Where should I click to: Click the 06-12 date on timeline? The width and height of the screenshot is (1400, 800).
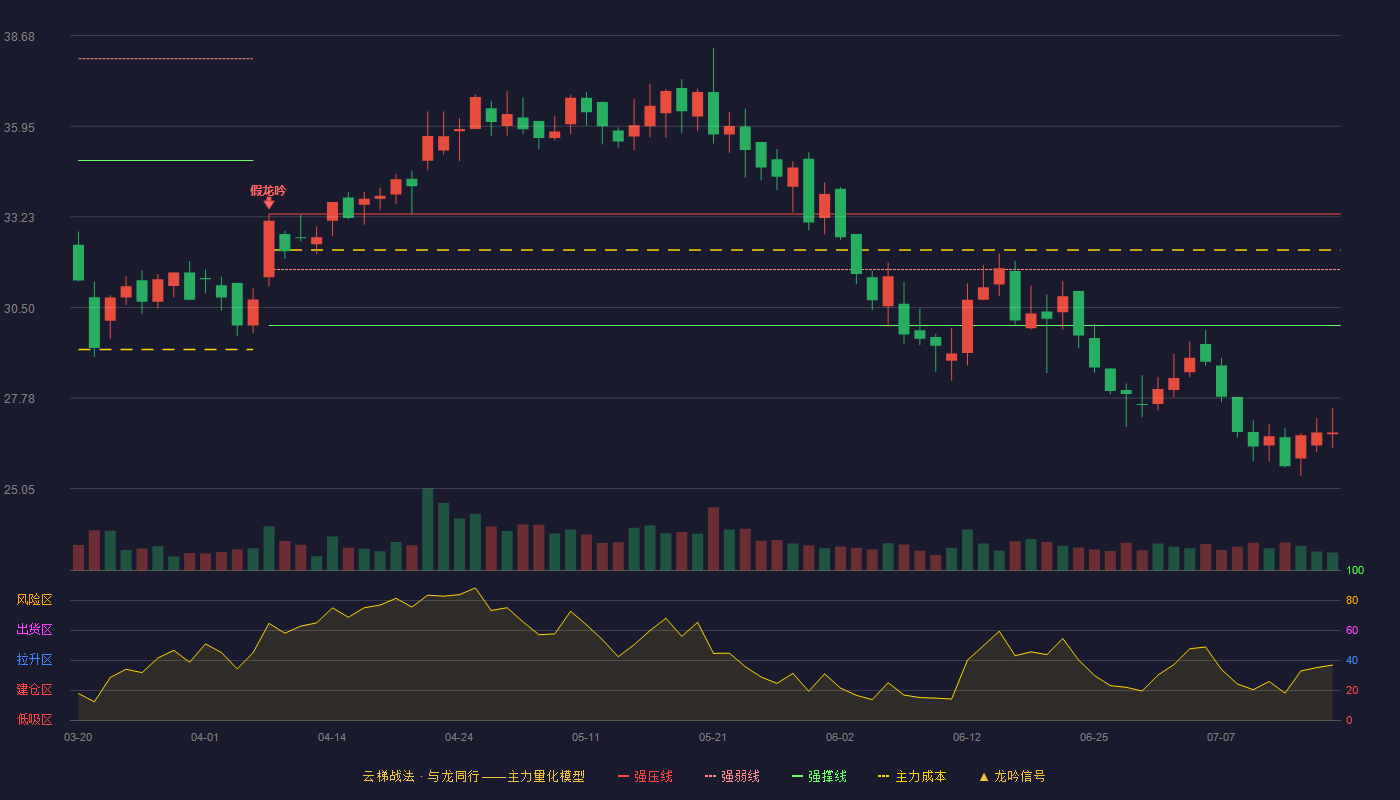[x=967, y=737]
